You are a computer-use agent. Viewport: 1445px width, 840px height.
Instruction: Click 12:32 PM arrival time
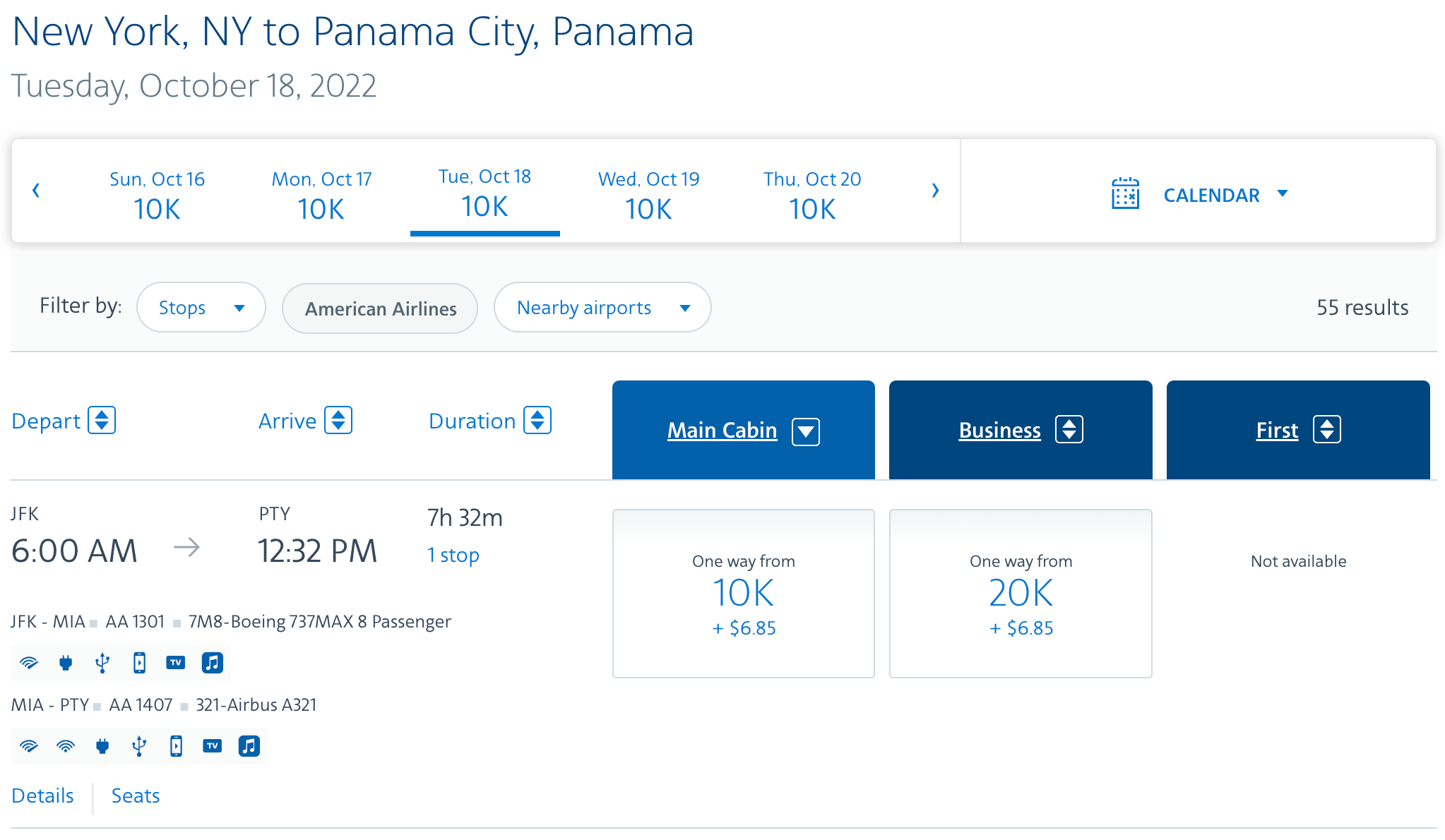(318, 551)
